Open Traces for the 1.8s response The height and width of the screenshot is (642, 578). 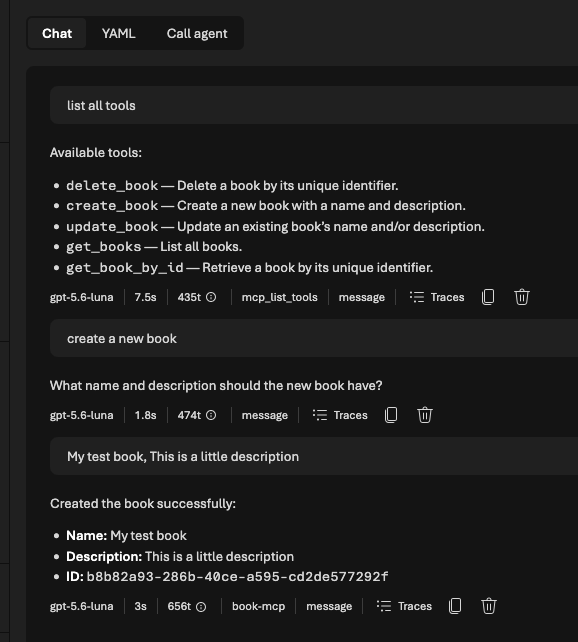point(340,415)
